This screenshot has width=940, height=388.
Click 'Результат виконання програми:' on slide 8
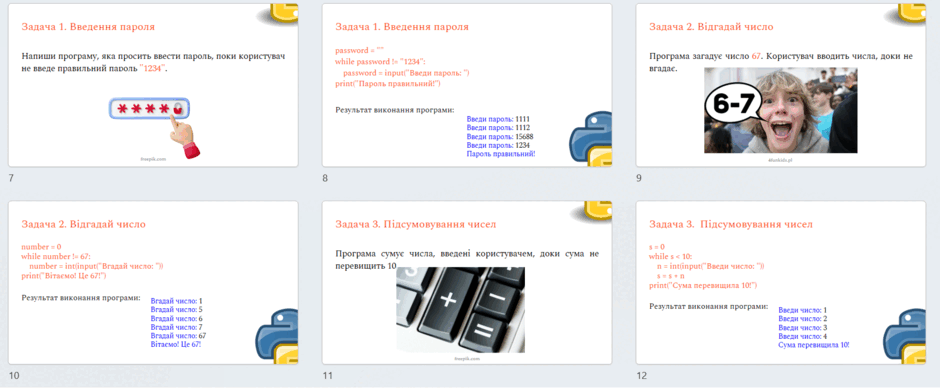coord(395,110)
